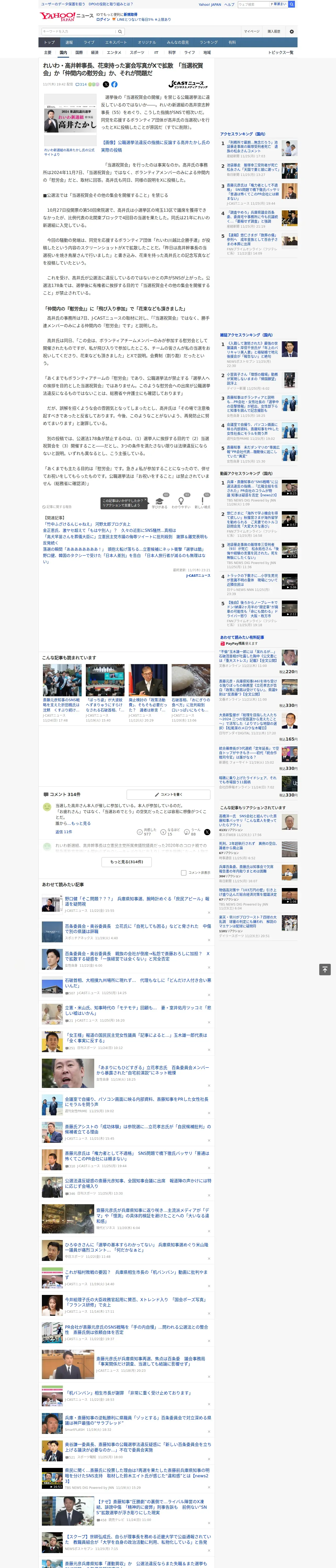Click the わかりやすい lightbulb reaction
Viewport: 336px width, 1568px height.
(x=181, y=501)
